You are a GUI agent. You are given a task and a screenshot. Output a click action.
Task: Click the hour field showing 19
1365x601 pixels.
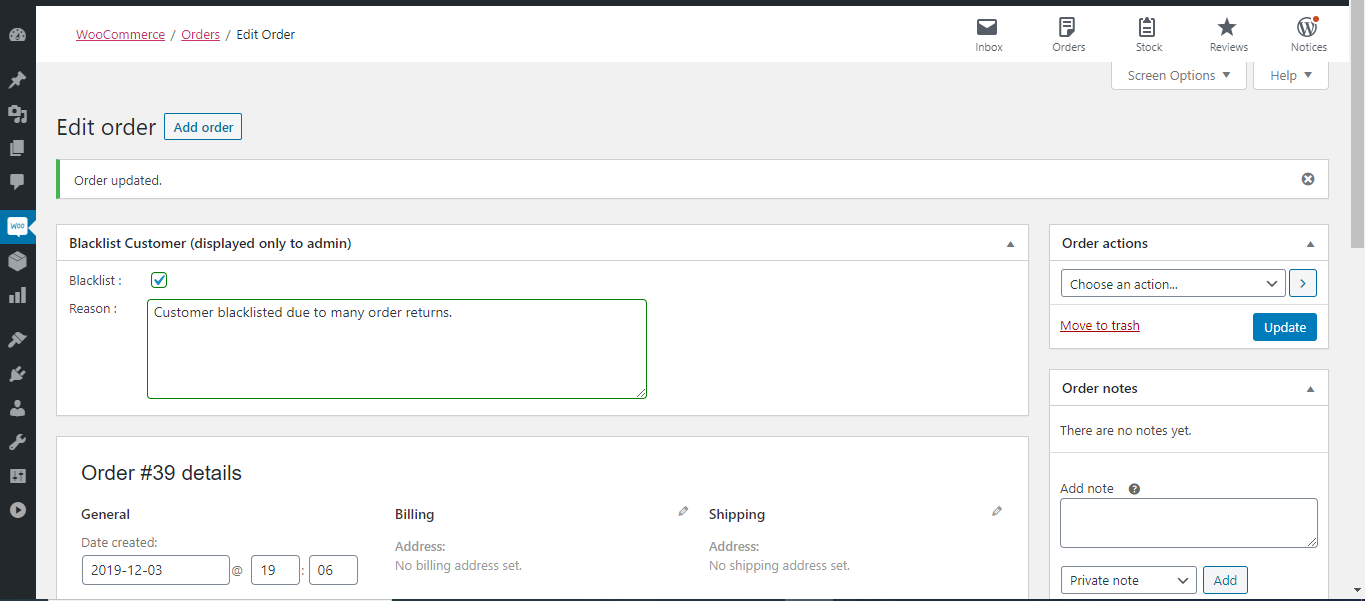point(275,570)
